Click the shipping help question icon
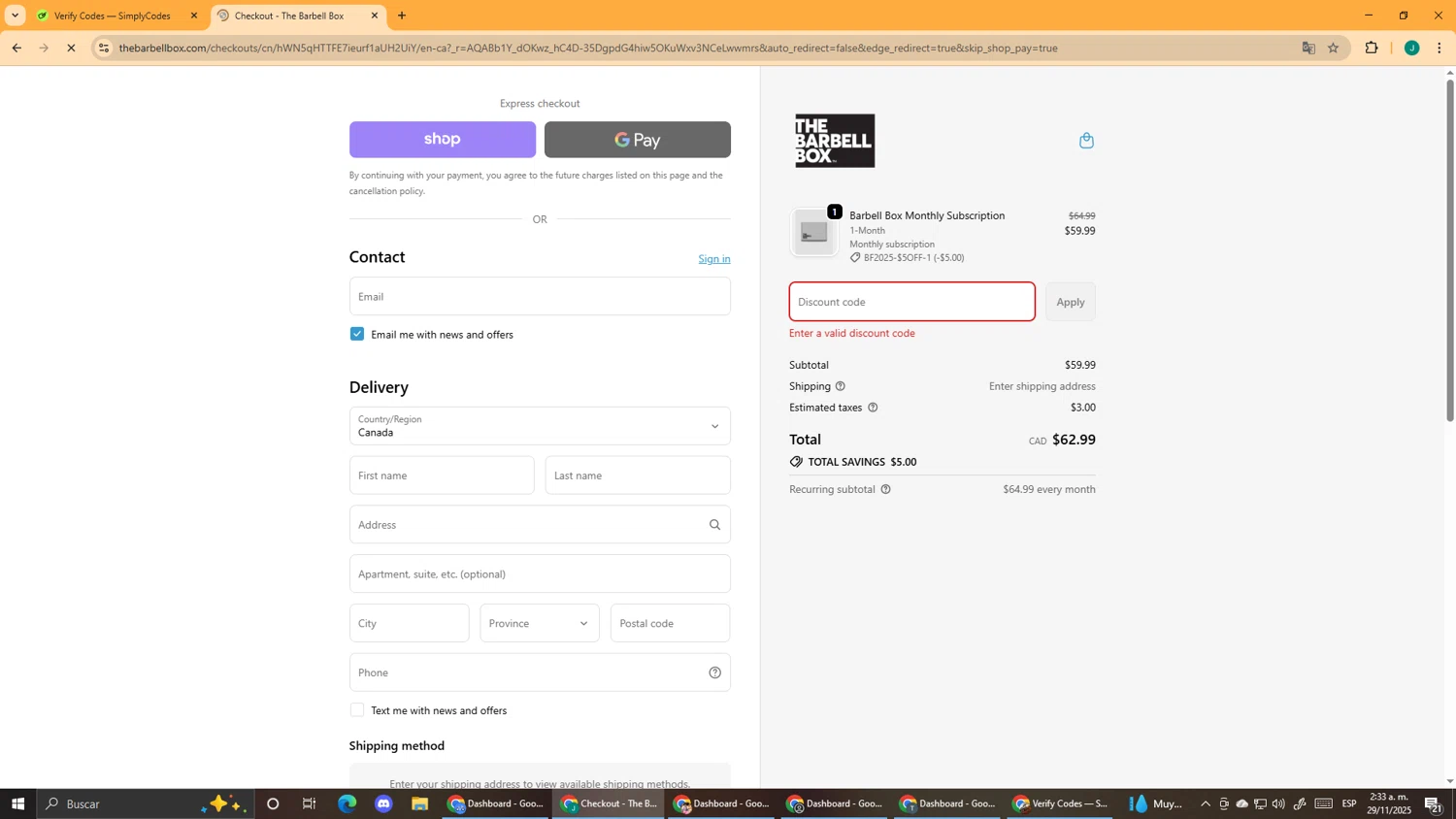 (x=841, y=386)
